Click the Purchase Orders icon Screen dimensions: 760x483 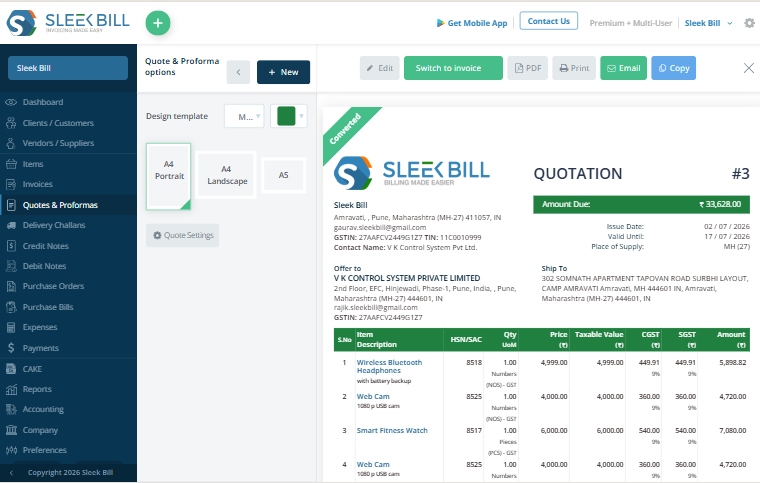click(x=11, y=286)
